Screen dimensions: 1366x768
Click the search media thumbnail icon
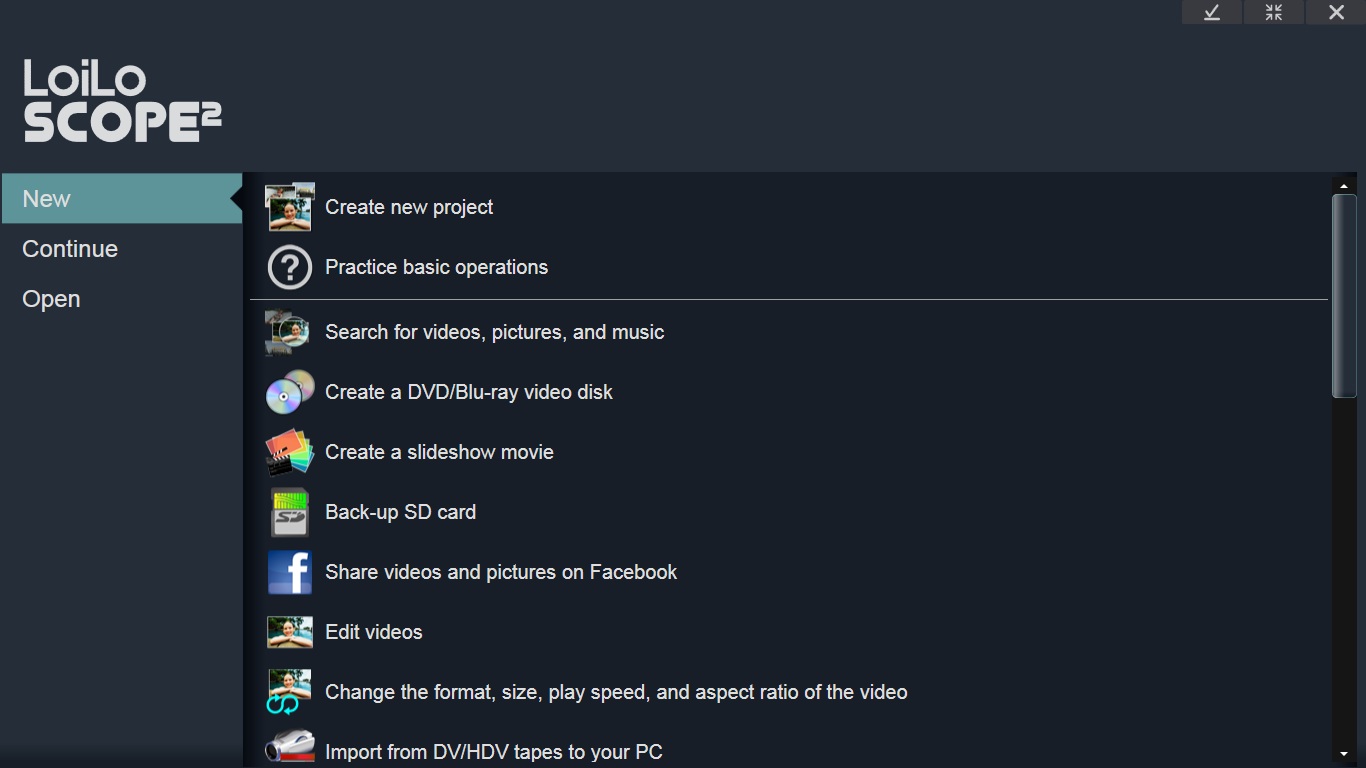290,332
